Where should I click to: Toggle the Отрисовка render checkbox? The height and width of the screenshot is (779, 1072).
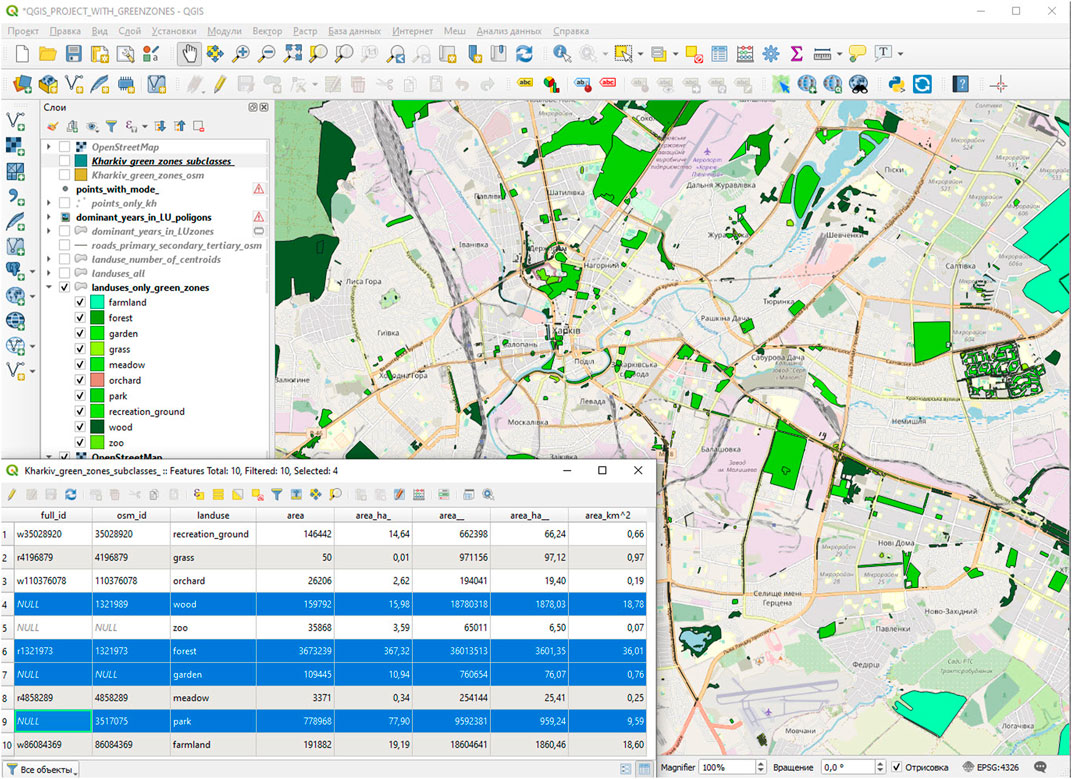(897, 767)
